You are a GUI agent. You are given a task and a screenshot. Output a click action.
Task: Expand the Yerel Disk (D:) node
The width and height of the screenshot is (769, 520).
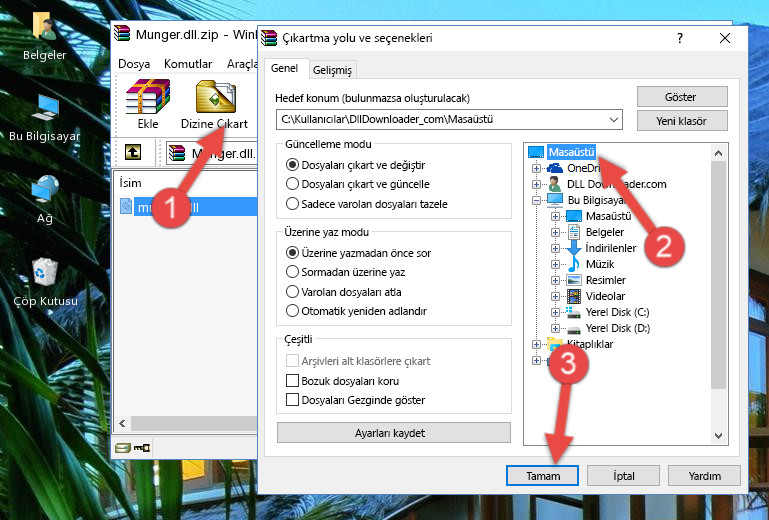pos(555,328)
